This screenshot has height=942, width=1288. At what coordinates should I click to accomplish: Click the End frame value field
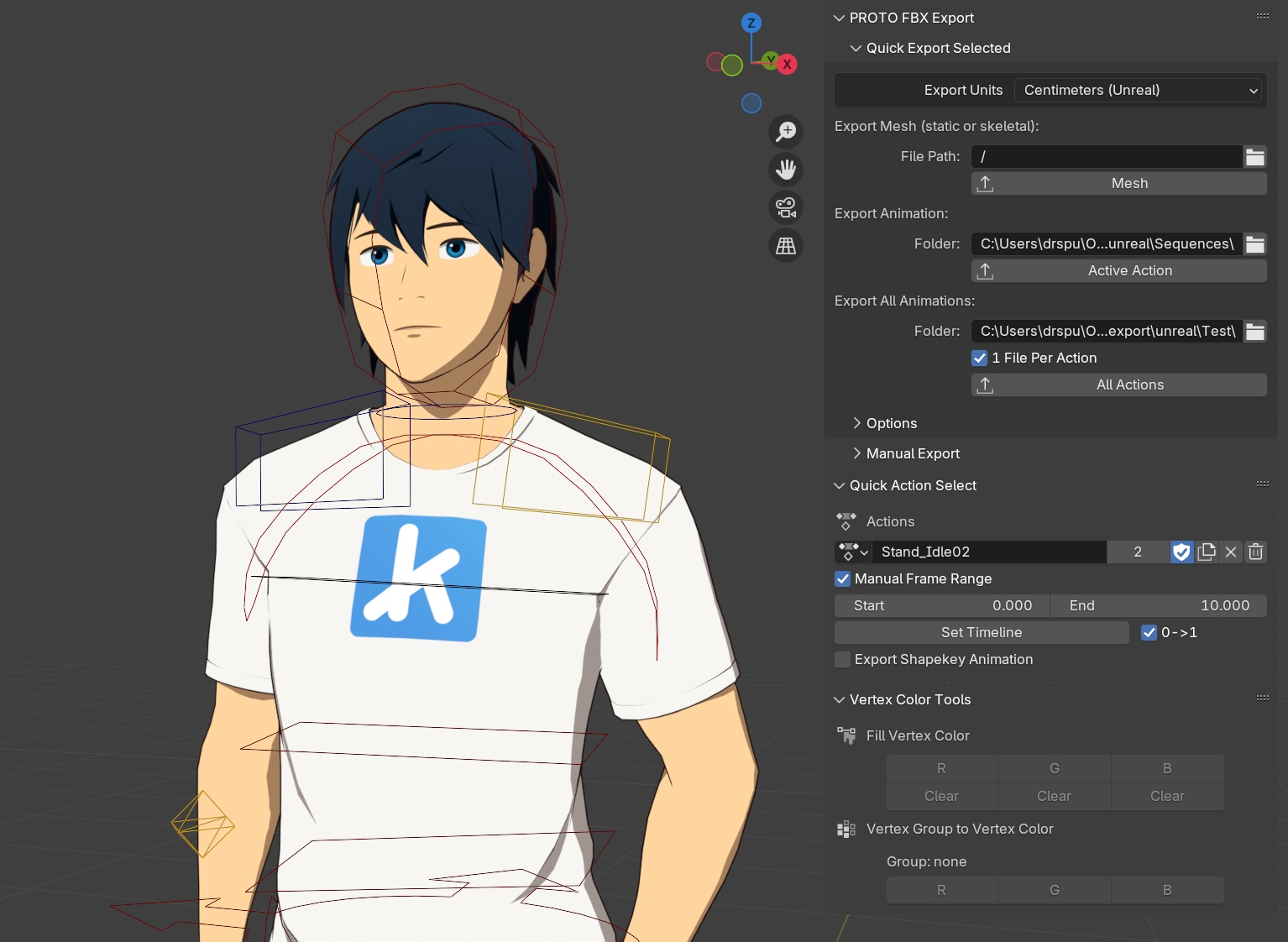pyautogui.click(x=1158, y=606)
